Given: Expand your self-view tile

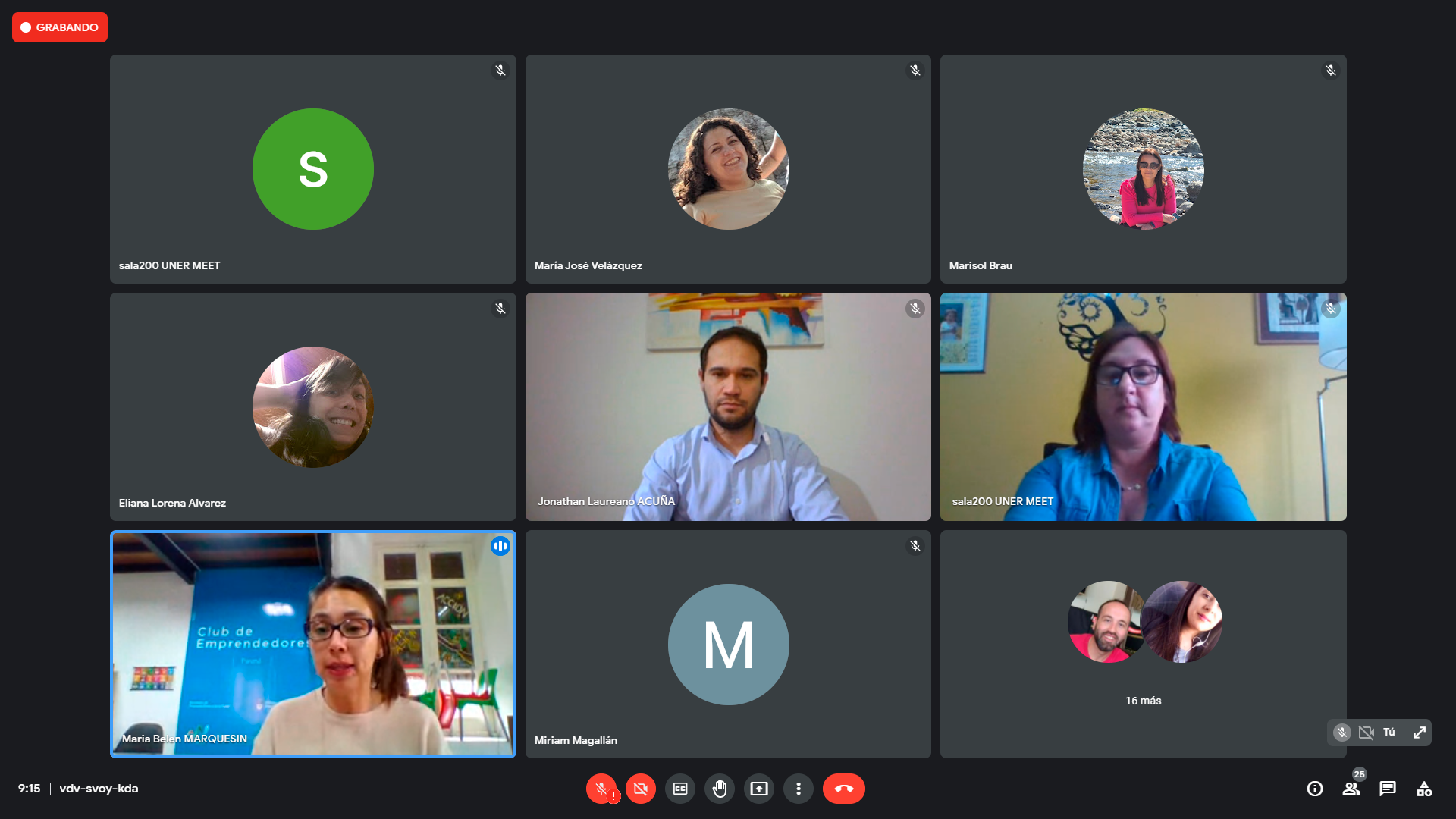Looking at the screenshot, I should point(1420,733).
